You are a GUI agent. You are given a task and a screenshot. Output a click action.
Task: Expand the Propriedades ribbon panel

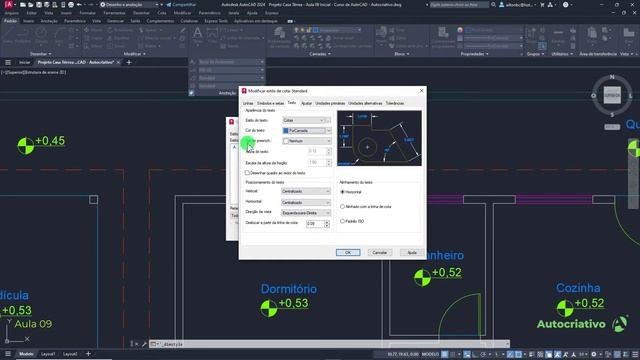[x=474, y=54]
